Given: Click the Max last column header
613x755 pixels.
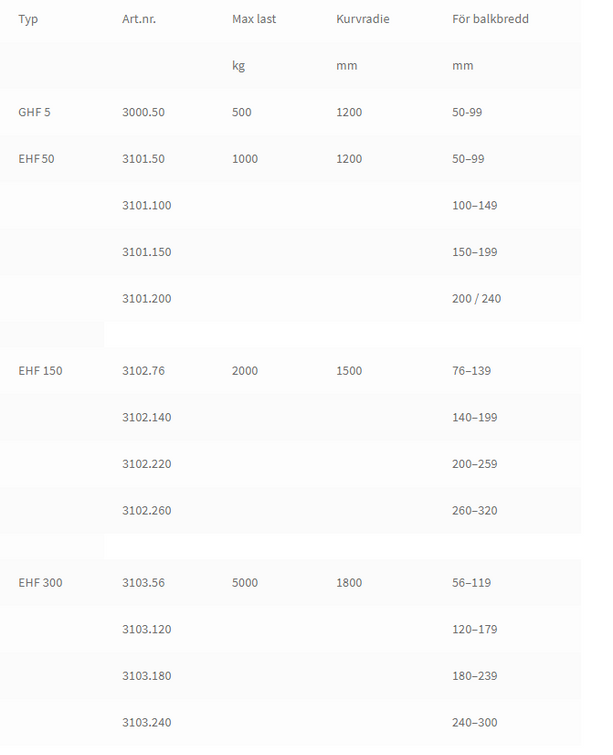Looking at the screenshot, I should tap(254, 19).
